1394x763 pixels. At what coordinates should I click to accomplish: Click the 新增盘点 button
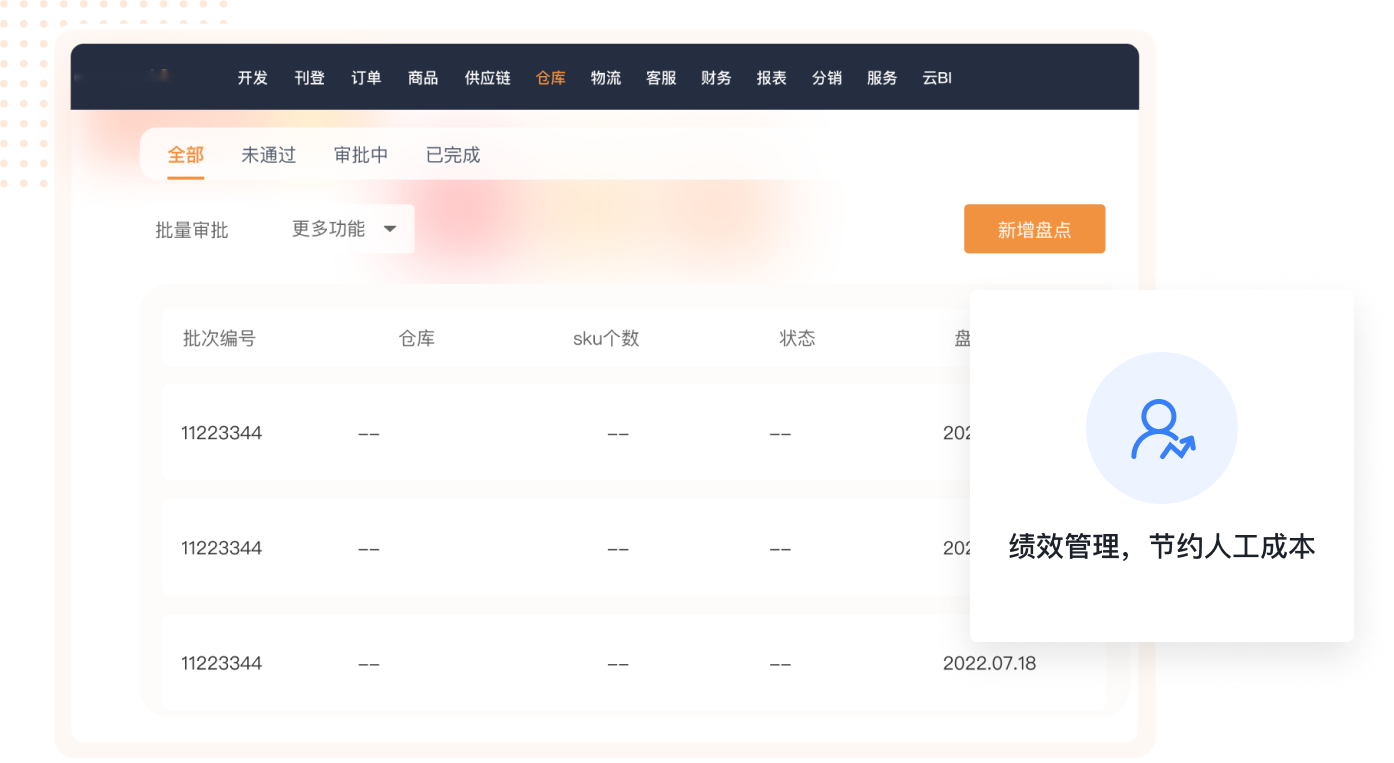click(1034, 229)
